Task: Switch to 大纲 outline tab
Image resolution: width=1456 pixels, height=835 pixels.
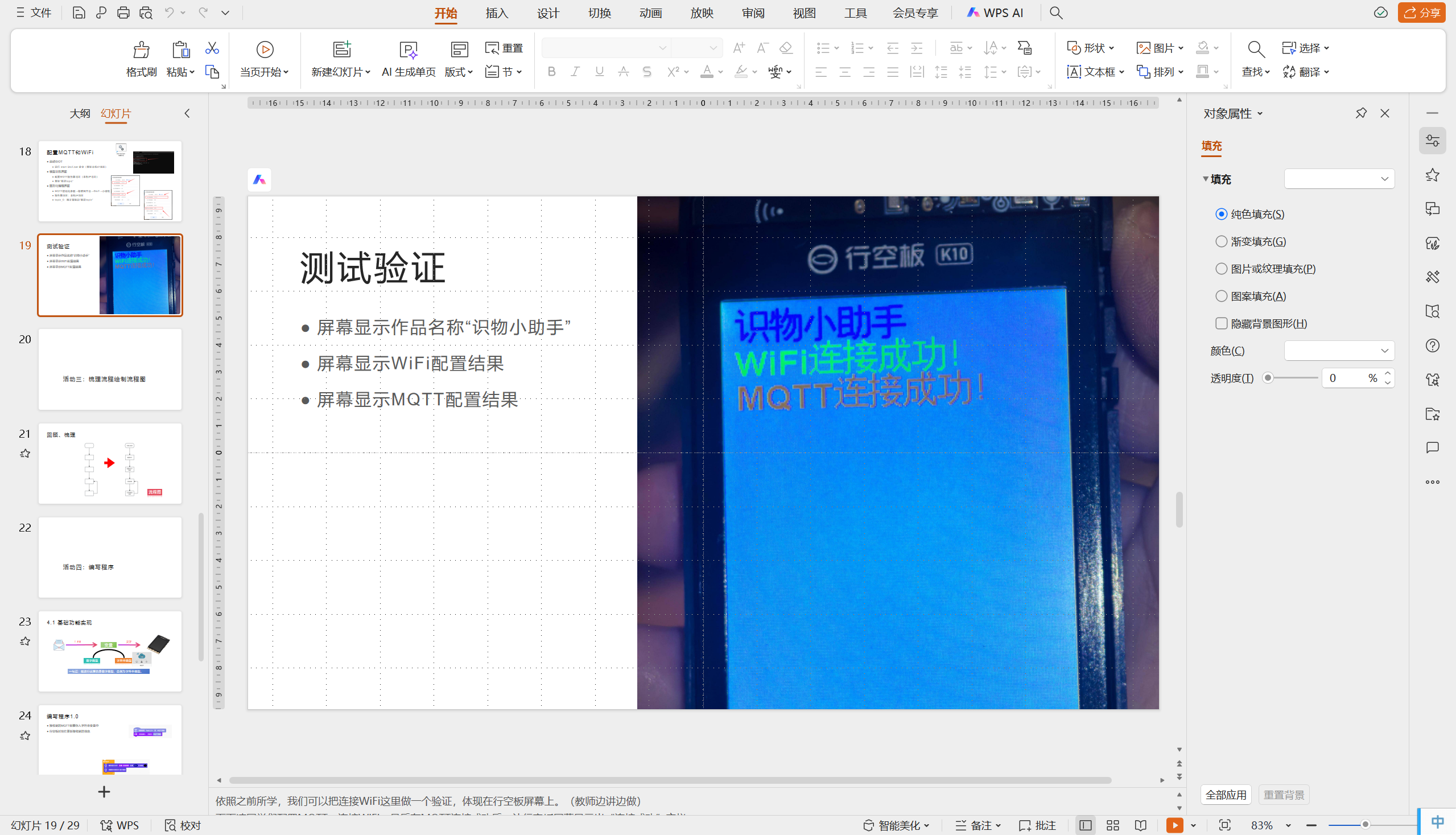Action: pos(80,113)
